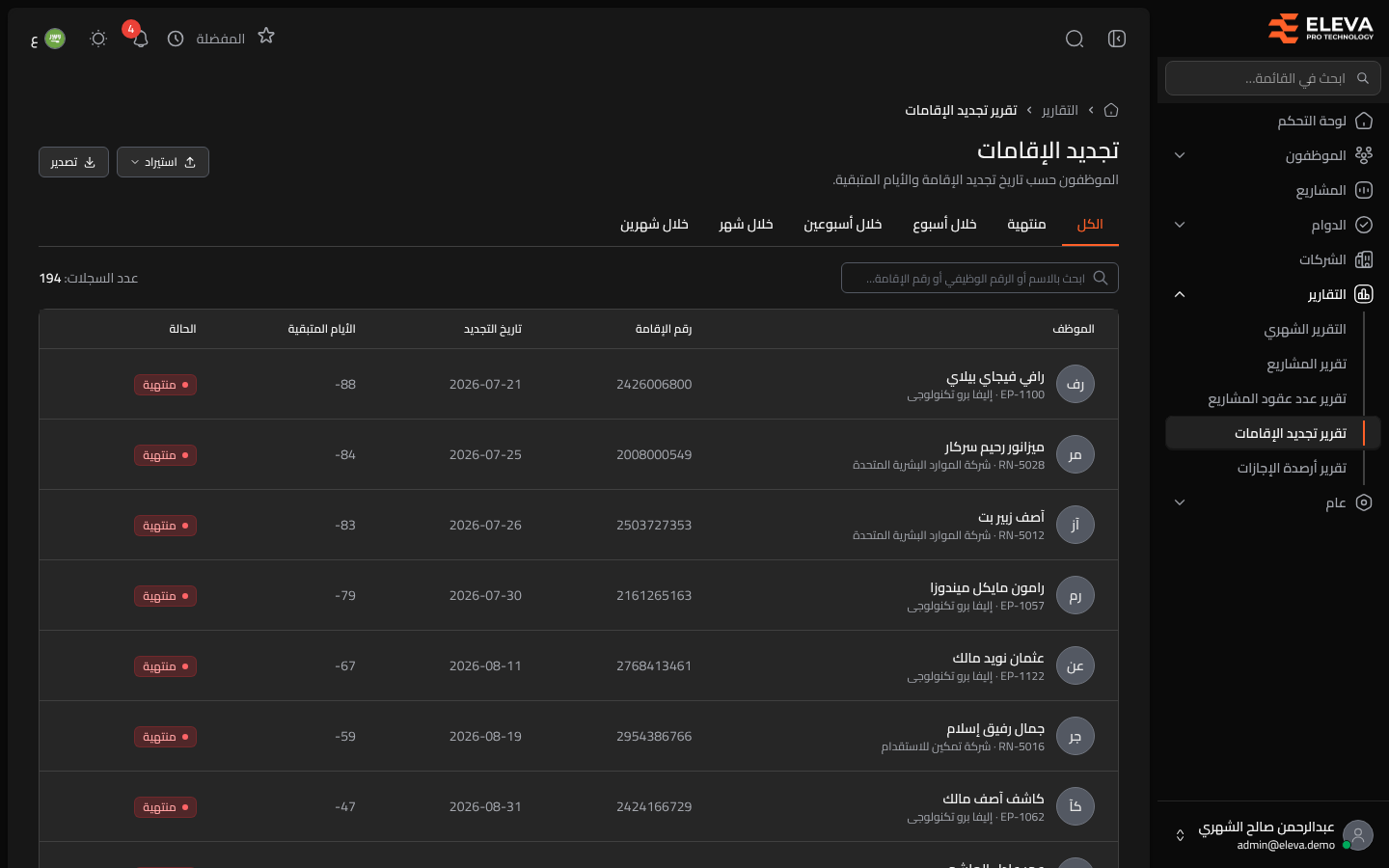The height and width of the screenshot is (868, 1389).
Task: Click avatar of آصف زبير بت
Action: (1076, 525)
